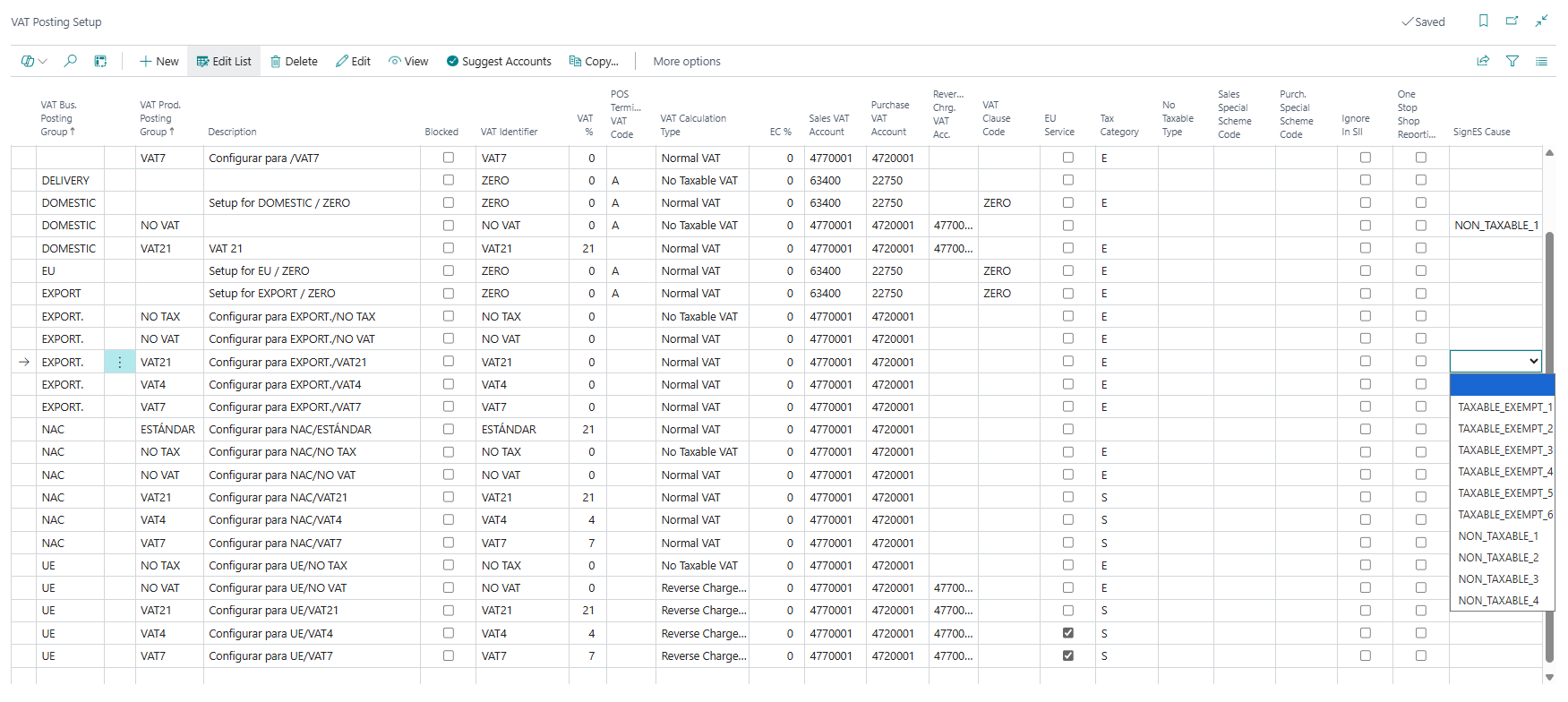Click the Analyze mode page icon after the search icon
The width and height of the screenshot is (1568, 702).
click(x=100, y=61)
